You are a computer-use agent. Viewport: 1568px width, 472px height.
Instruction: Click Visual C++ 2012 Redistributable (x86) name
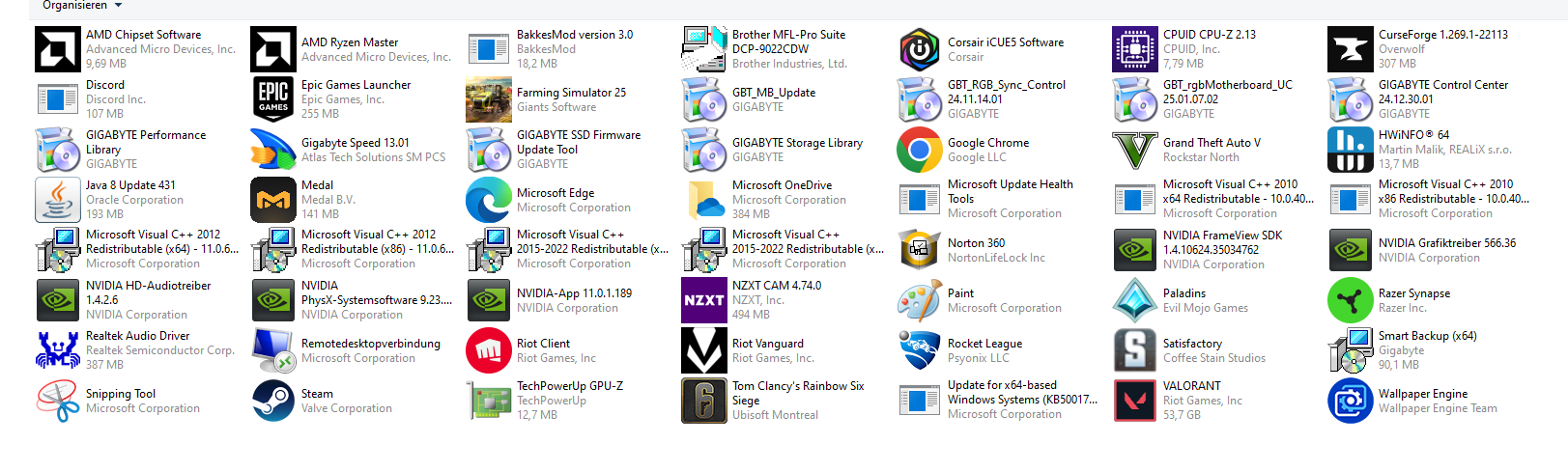[378, 241]
